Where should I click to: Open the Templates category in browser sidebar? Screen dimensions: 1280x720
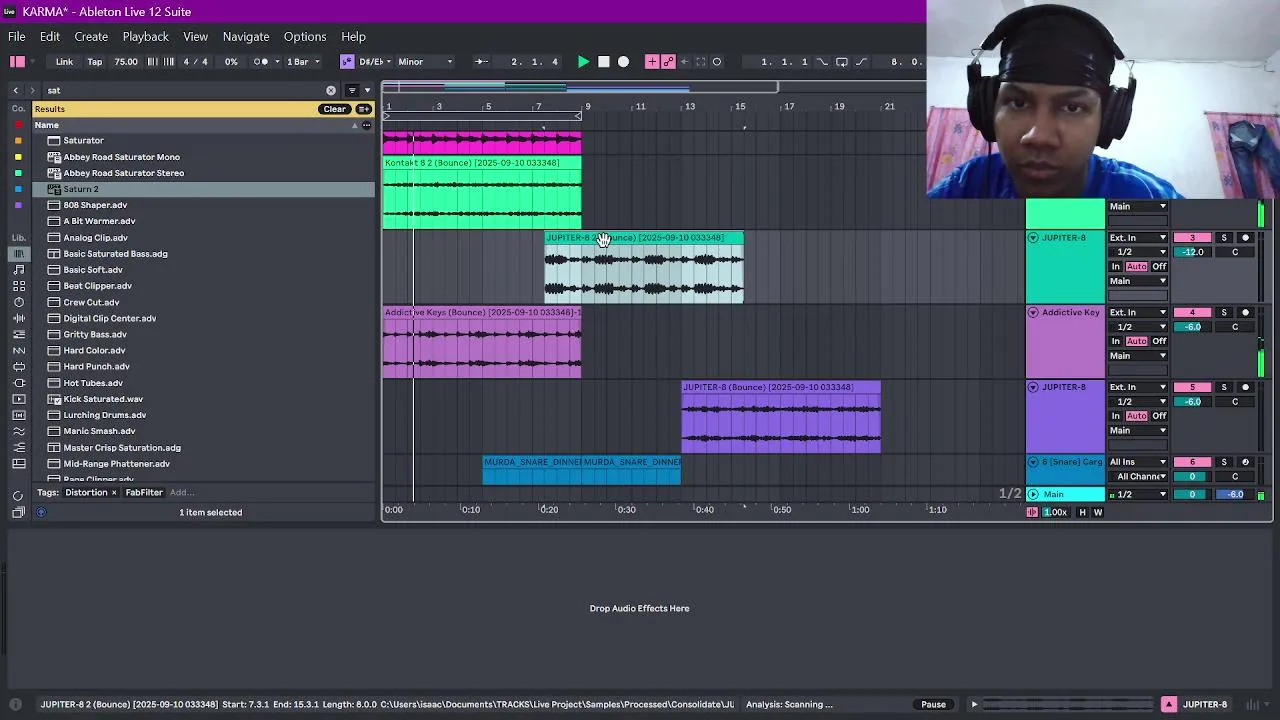(x=18, y=464)
